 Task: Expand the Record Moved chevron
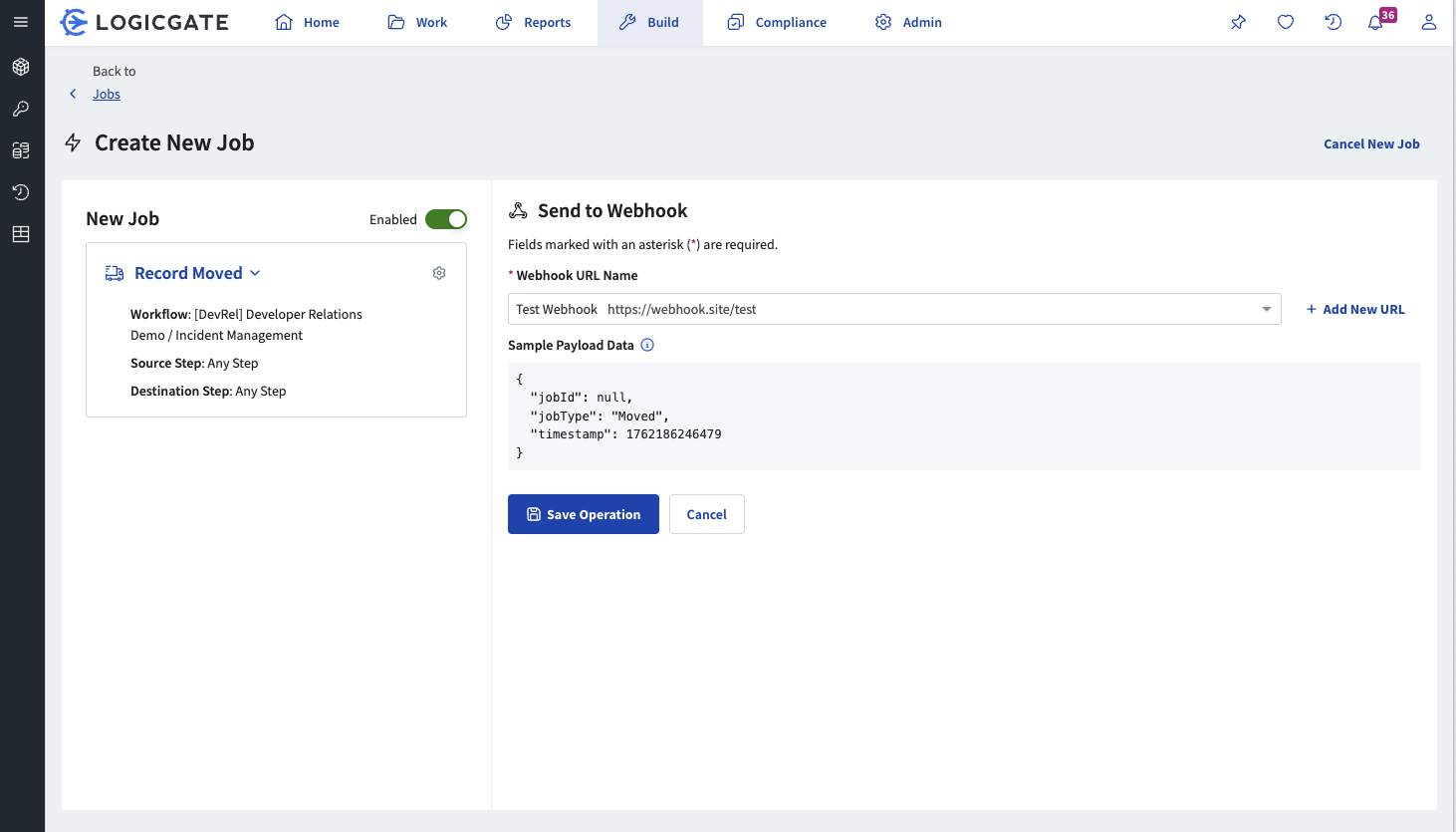click(256, 272)
